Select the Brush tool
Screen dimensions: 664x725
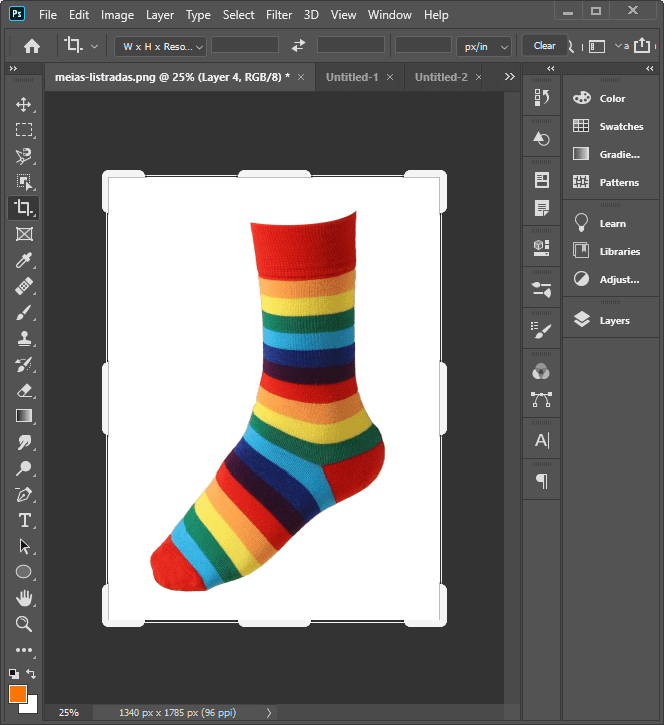tap(24, 313)
